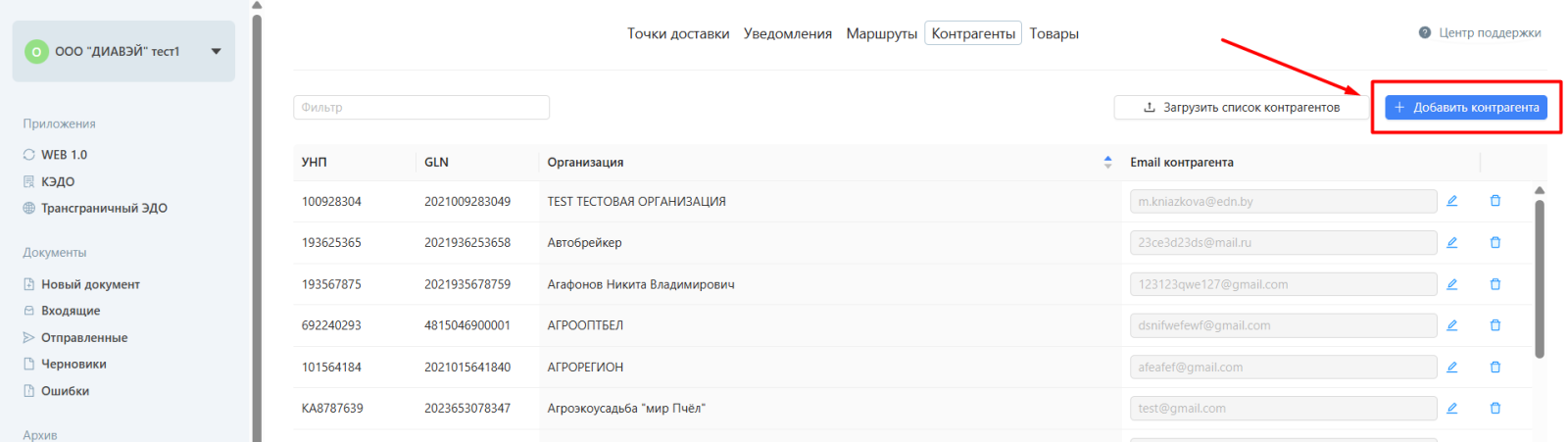Expand the ООО "ДИАВЭЙ" тест1 account dropdown

pos(216,52)
